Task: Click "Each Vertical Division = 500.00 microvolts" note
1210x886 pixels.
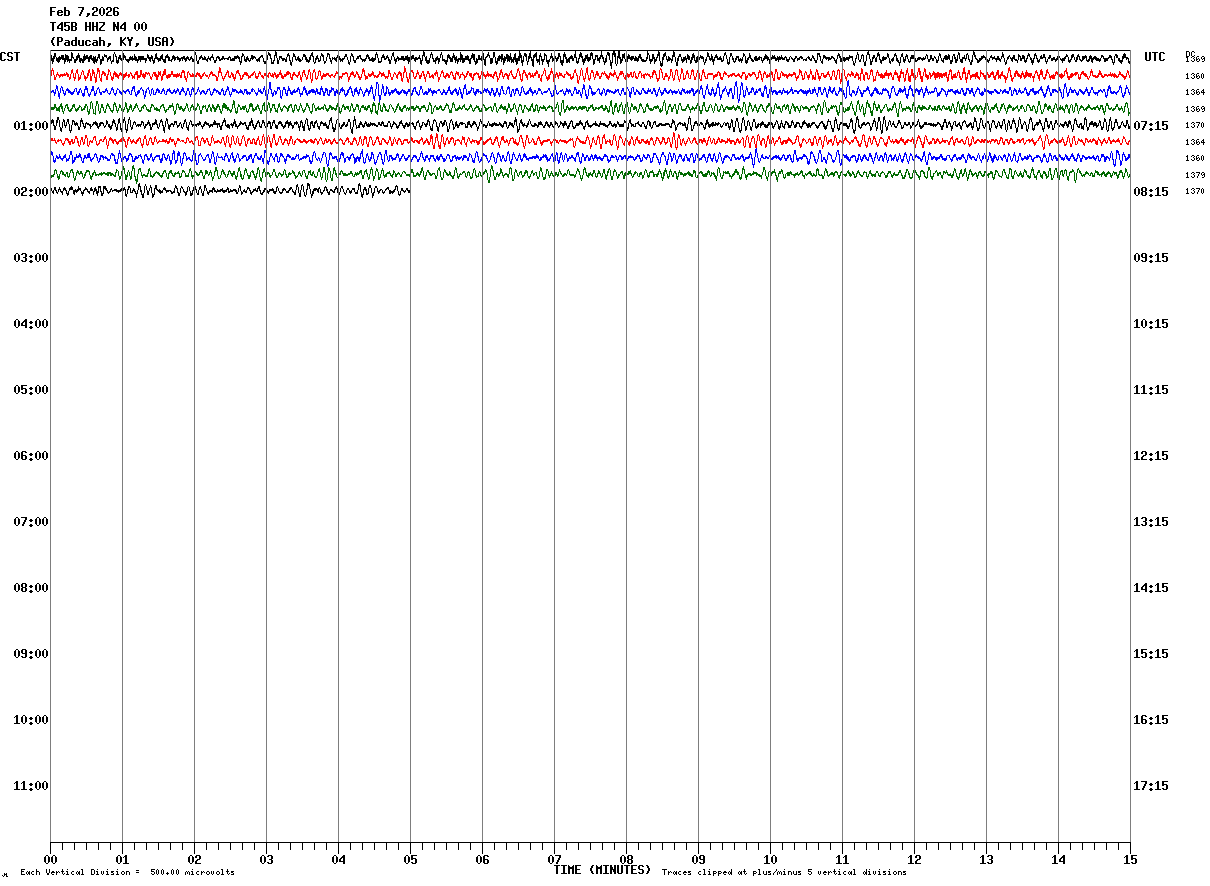Action: pos(128,873)
